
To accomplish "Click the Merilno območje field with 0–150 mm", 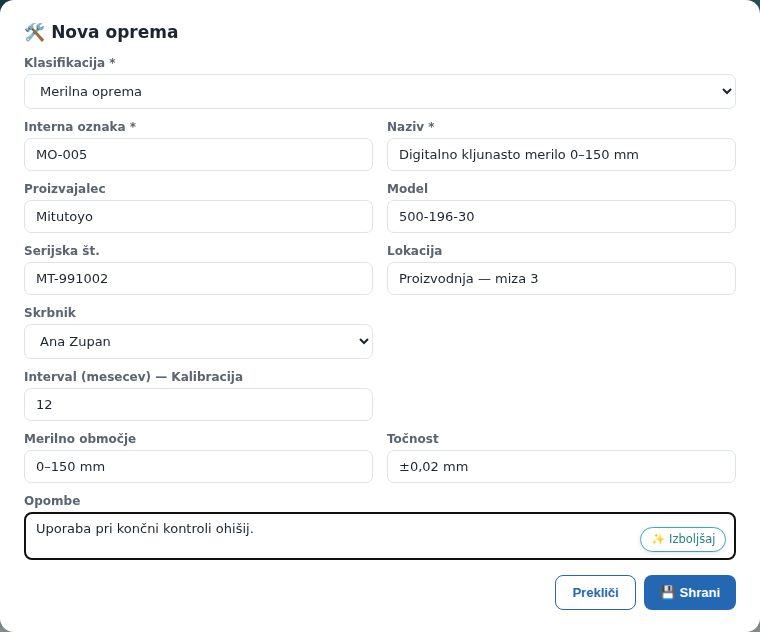I will click(x=198, y=467).
